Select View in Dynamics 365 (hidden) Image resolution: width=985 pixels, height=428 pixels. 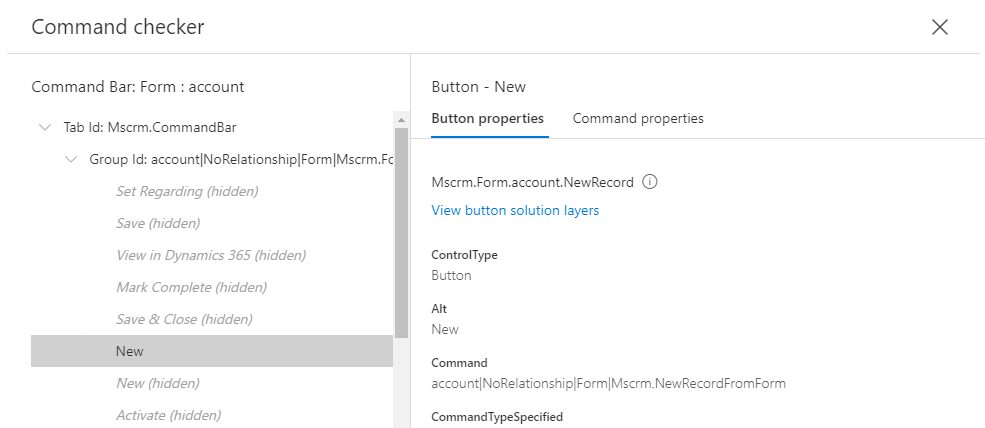[211, 255]
